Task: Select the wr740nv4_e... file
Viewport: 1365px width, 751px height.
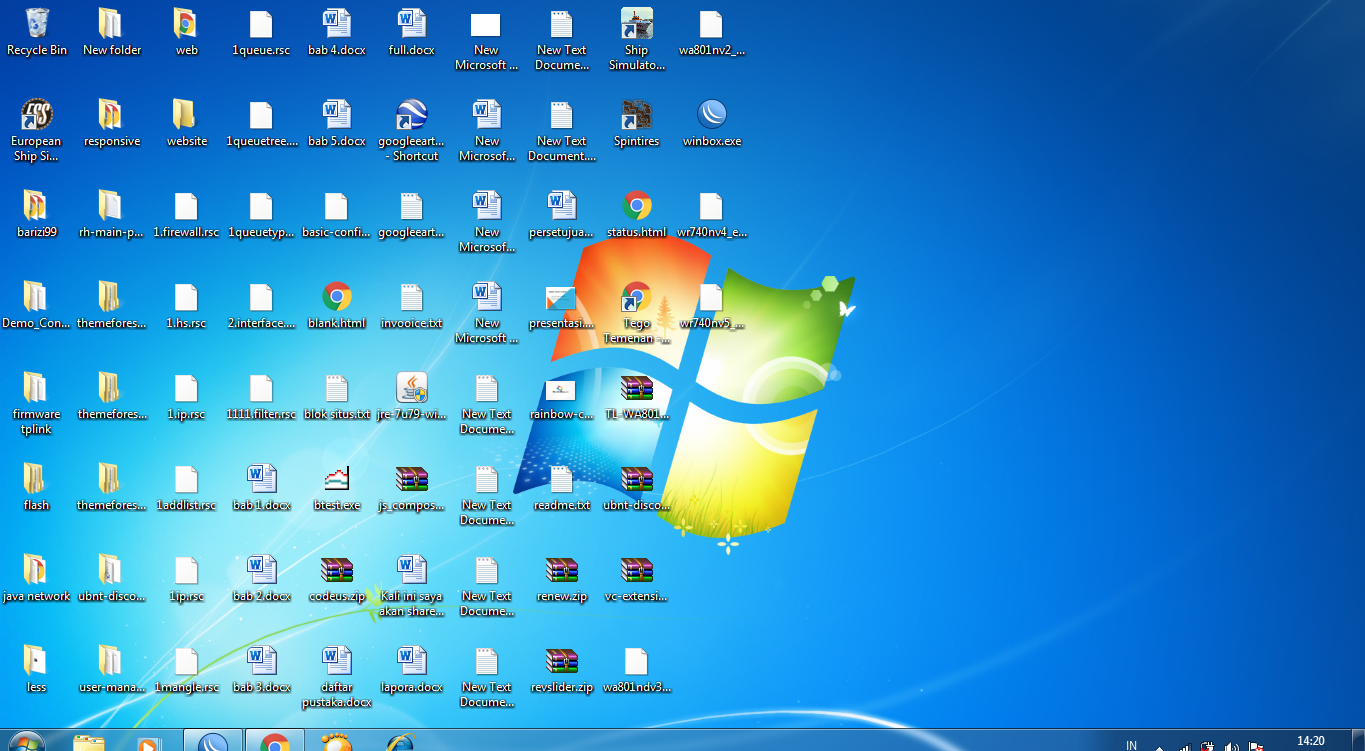Action: [x=712, y=206]
